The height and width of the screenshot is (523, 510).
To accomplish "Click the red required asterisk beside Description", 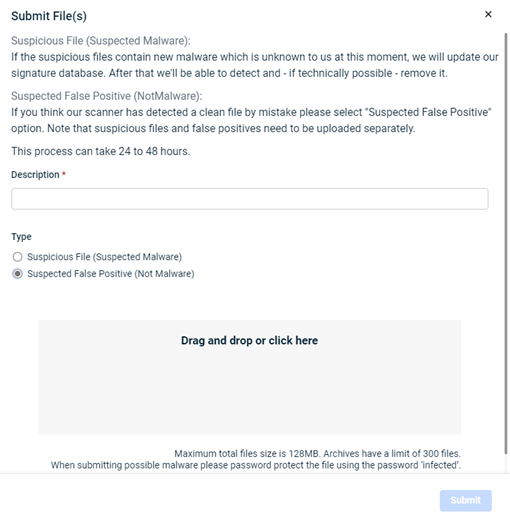I will click(x=64, y=174).
